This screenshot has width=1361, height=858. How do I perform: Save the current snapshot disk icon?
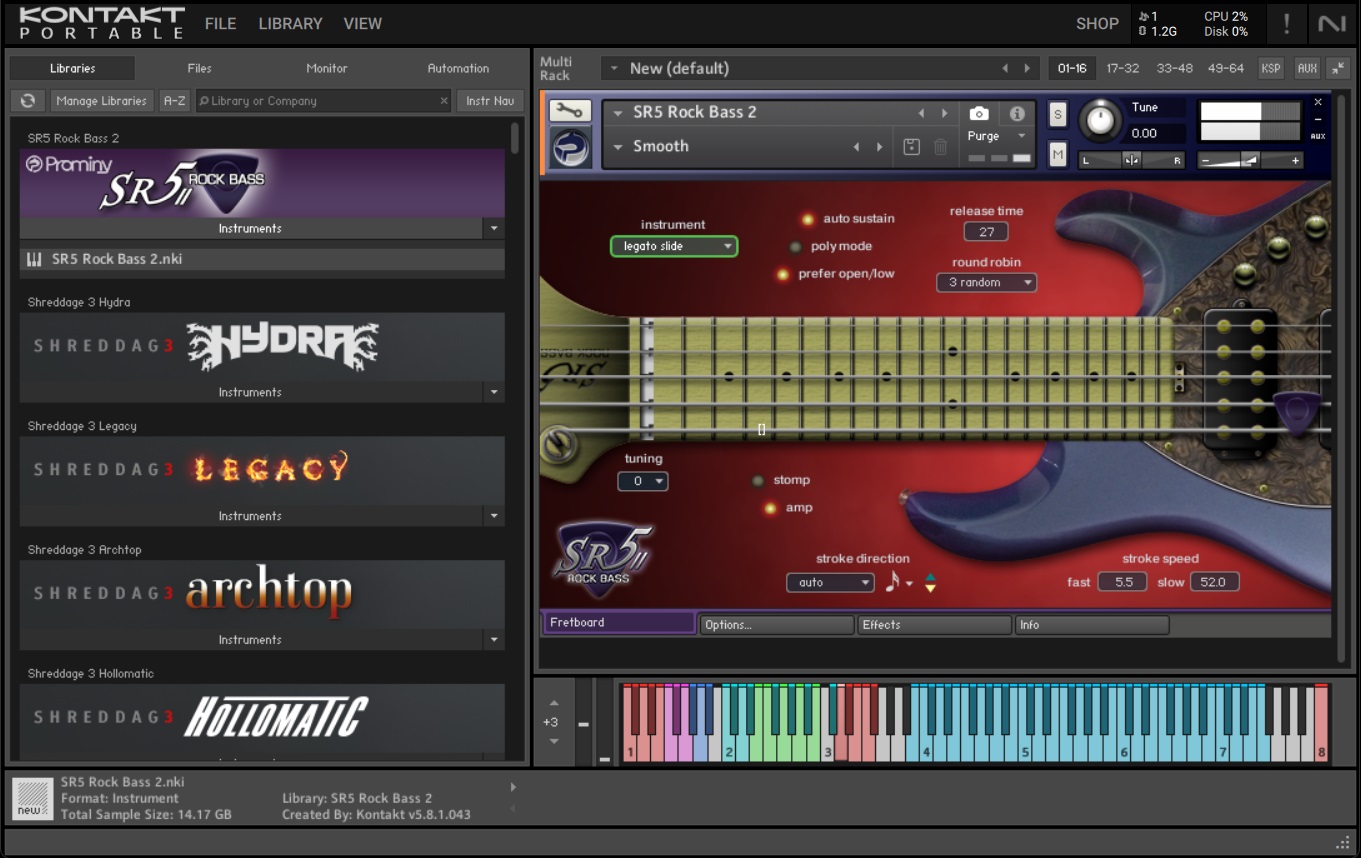pos(911,146)
